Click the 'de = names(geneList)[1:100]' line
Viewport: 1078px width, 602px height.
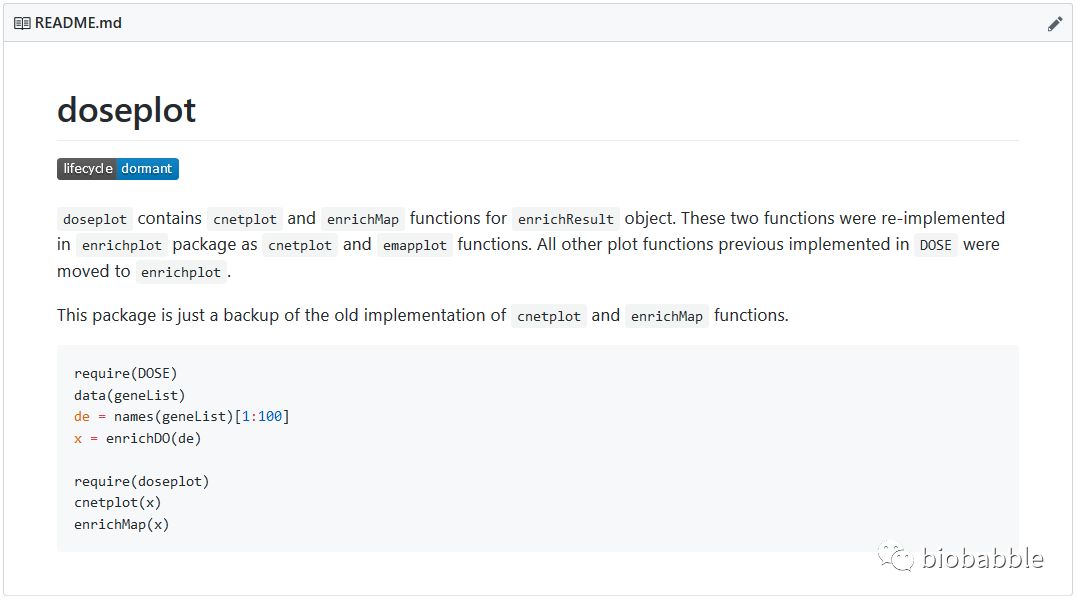point(181,417)
